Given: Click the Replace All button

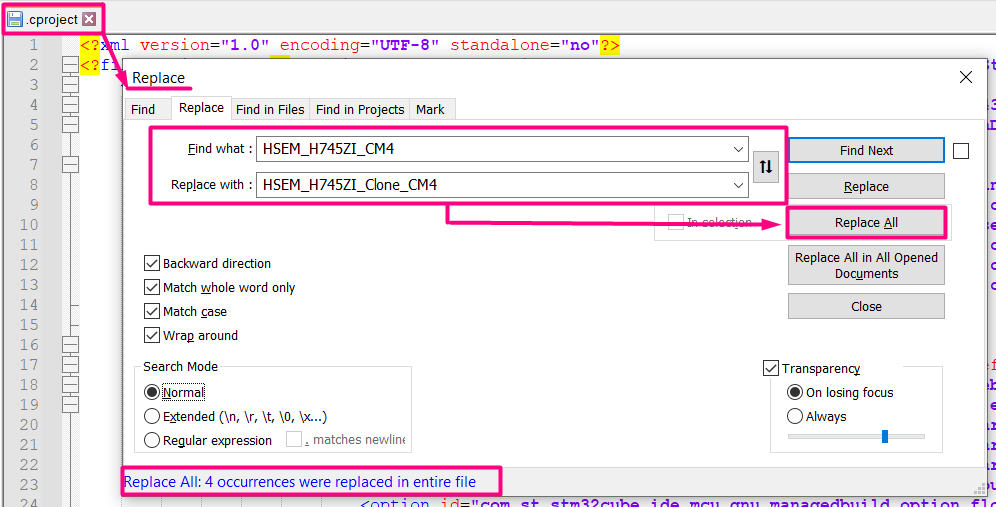Looking at the screenshot, I should (866, 223).
